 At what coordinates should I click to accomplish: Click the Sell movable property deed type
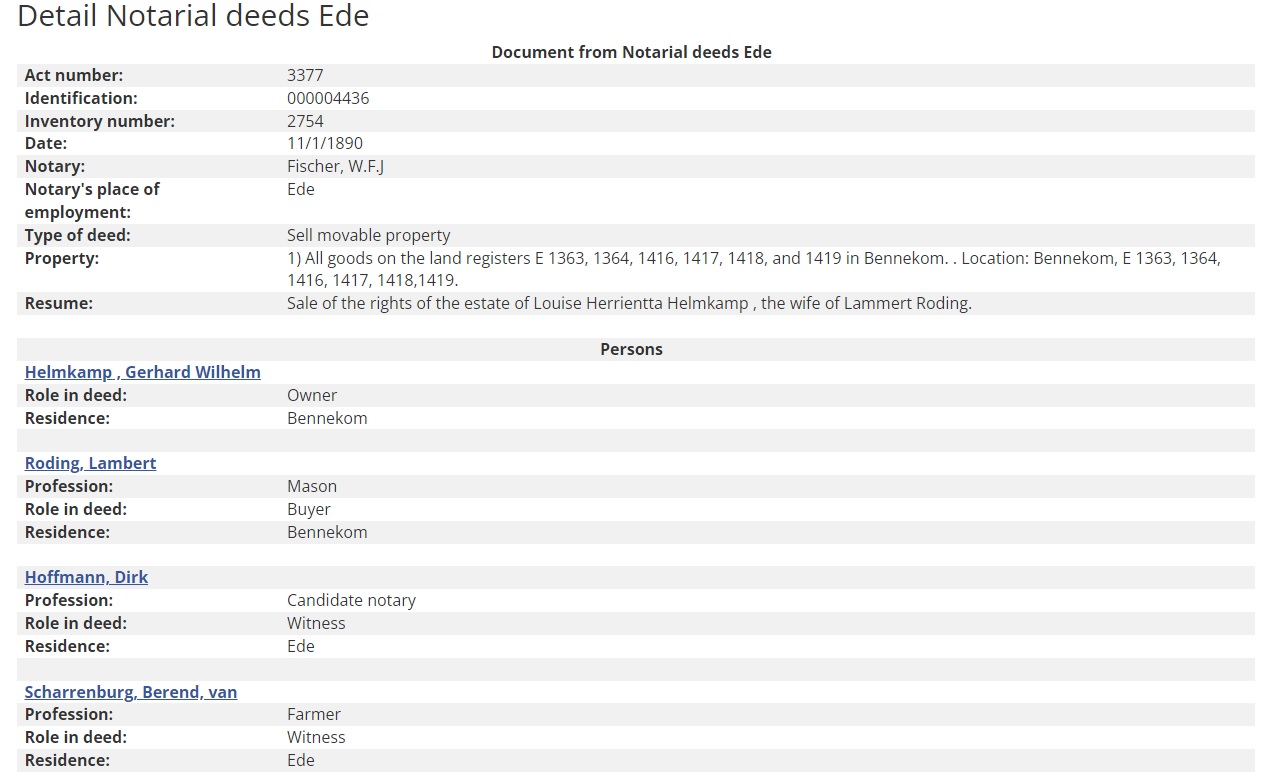click(368, 235)
